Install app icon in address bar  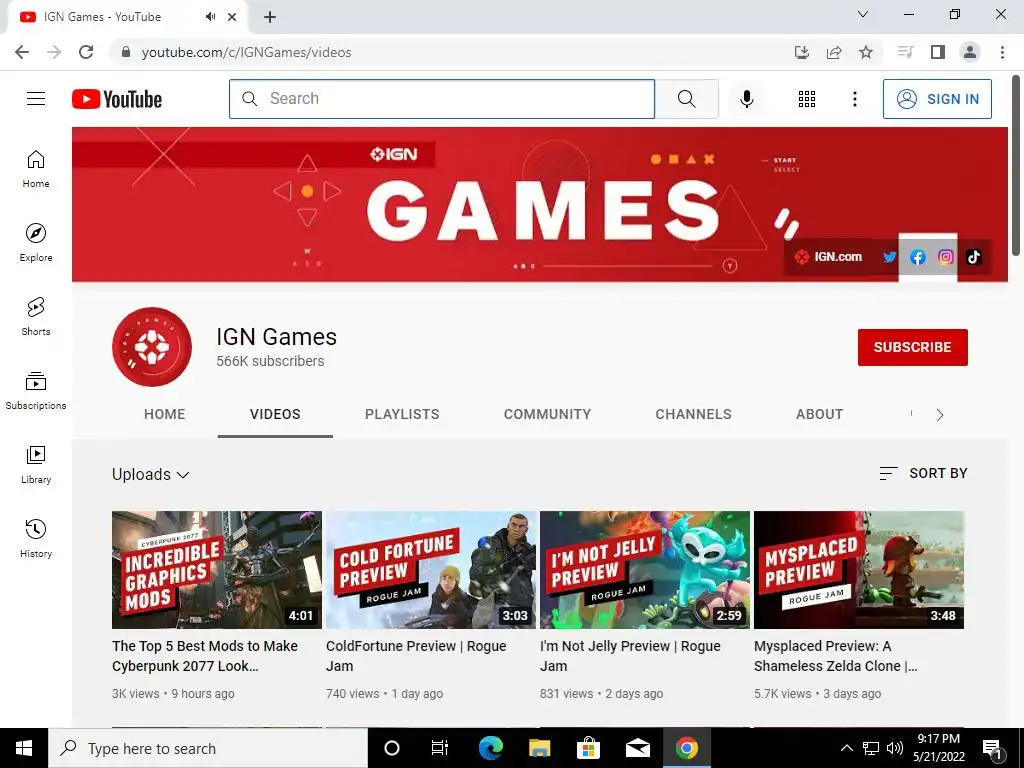(802, 52)
